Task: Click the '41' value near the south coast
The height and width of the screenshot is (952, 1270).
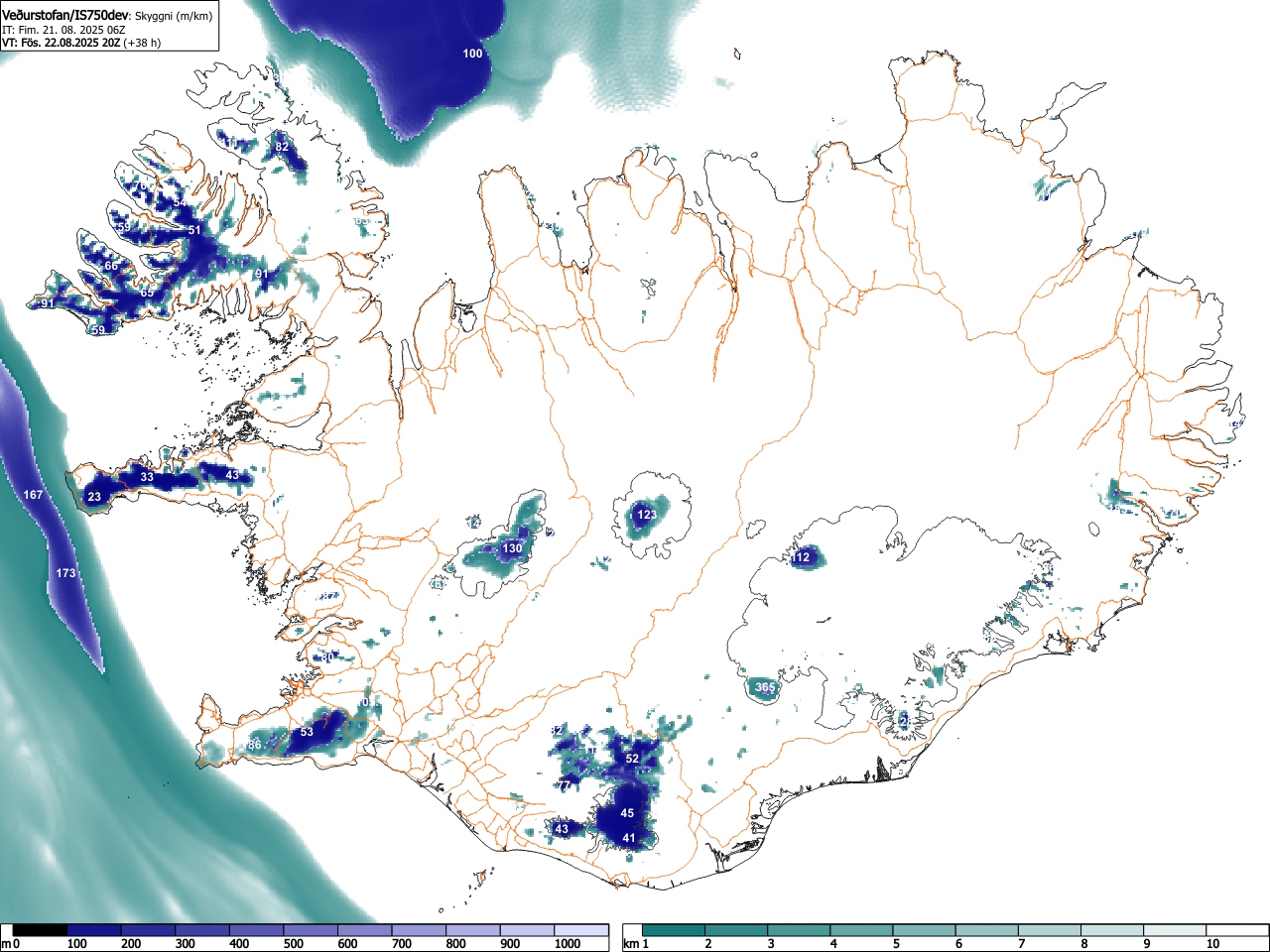Action: pos(629,838)
